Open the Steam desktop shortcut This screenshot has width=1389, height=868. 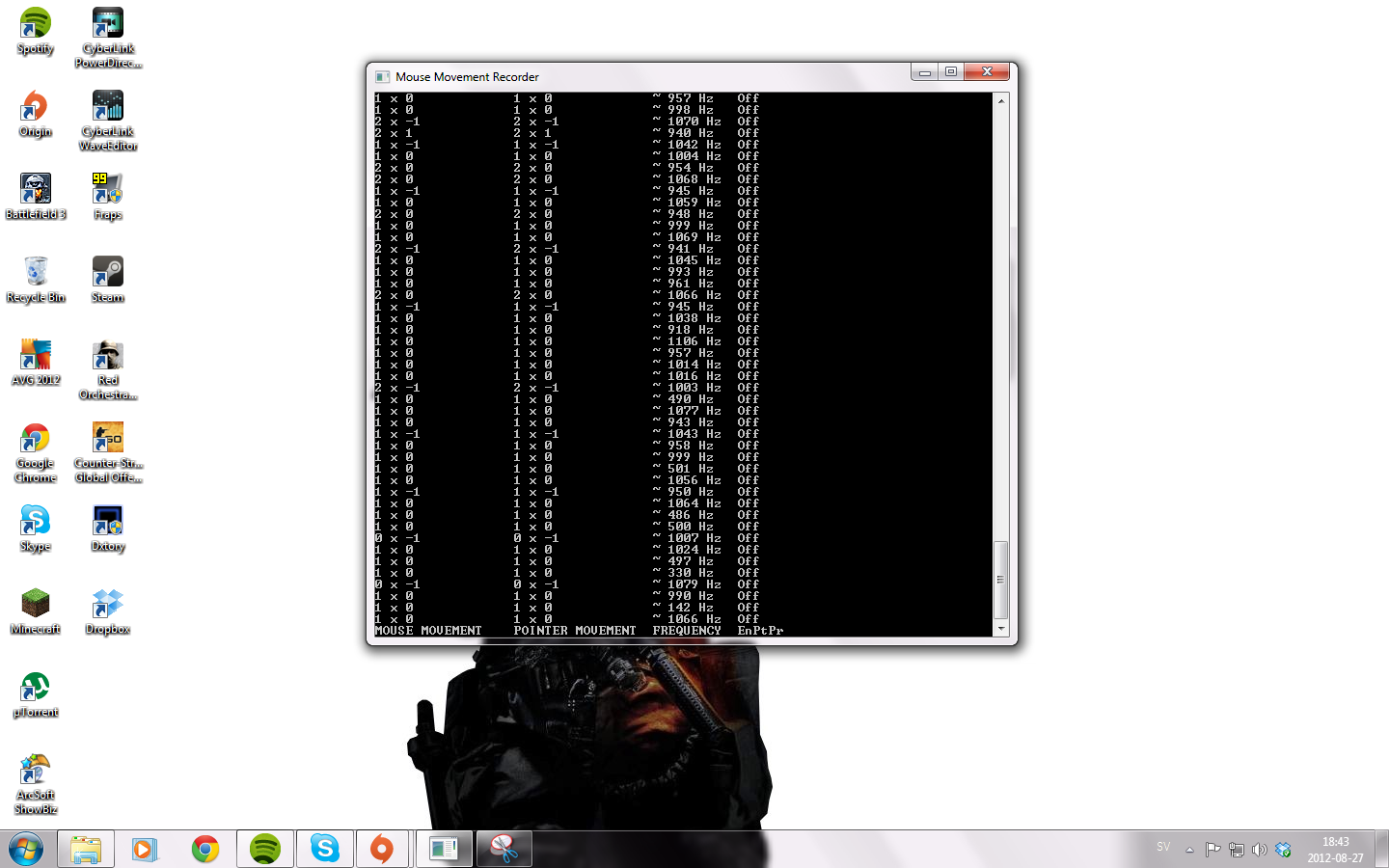pyautogui.click(x=108, y=278)
